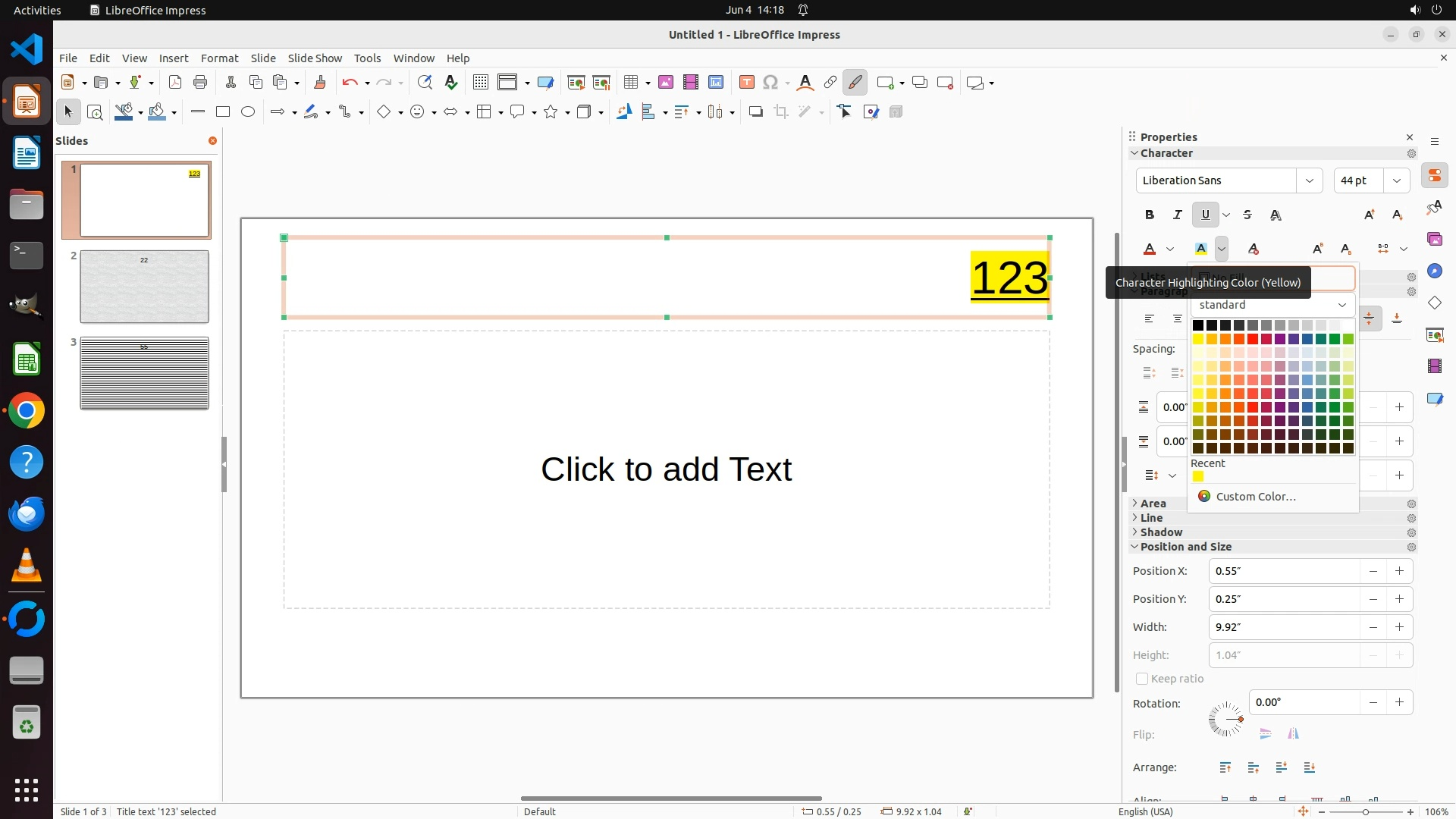Check the Keep ratio checkbox
1456x819 pixels.
point(1142,679)
